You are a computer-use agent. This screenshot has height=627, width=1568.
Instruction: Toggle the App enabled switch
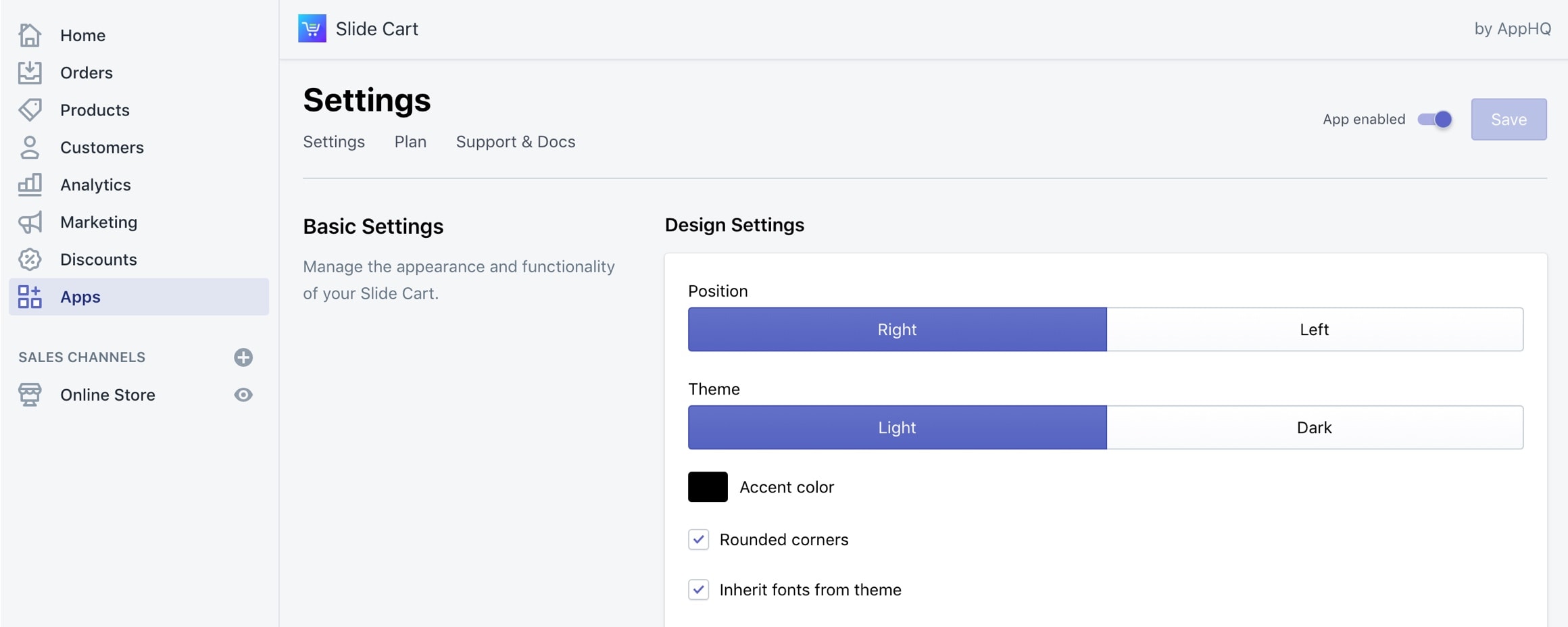point(1434,120)
